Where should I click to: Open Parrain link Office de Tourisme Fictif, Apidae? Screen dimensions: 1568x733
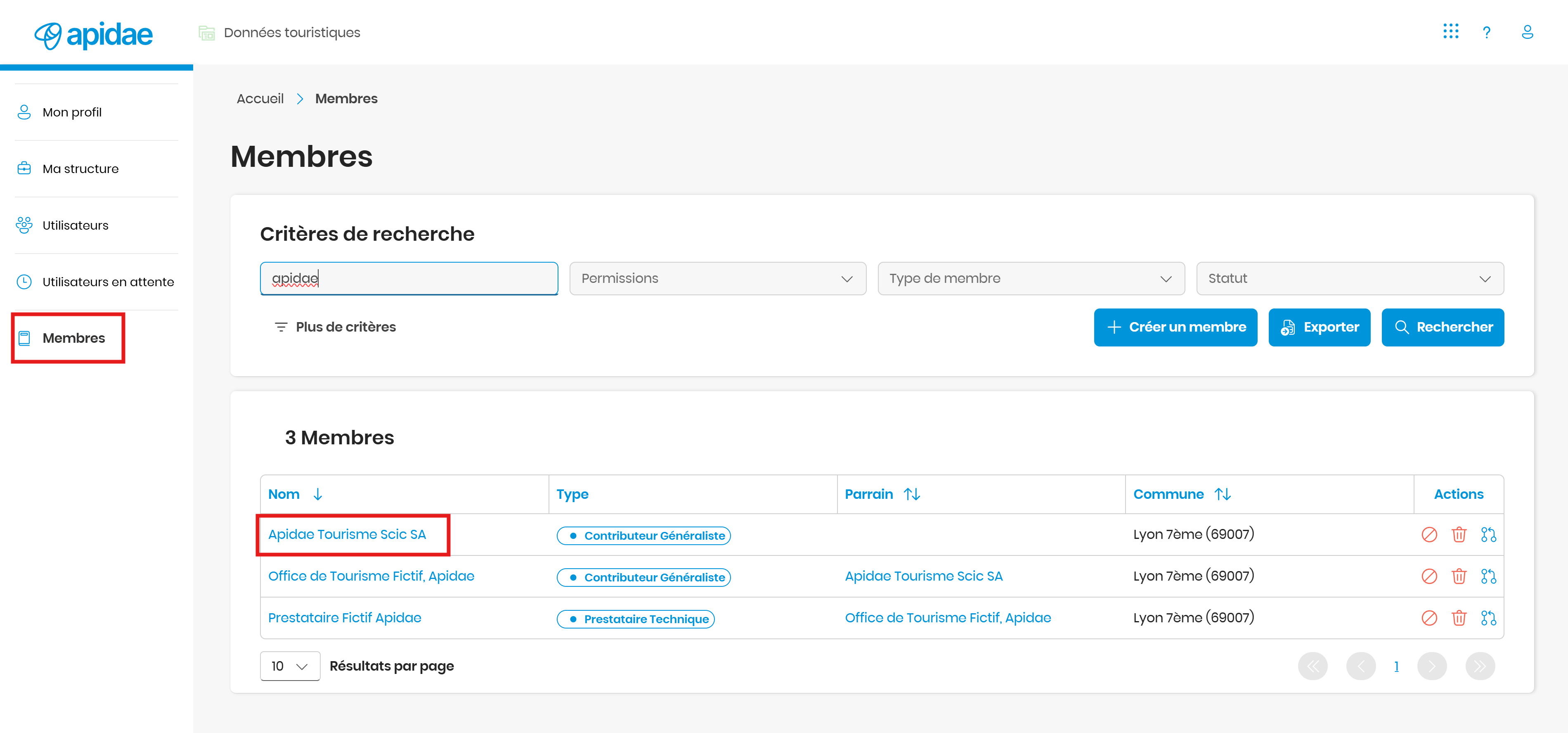(948, 618)
